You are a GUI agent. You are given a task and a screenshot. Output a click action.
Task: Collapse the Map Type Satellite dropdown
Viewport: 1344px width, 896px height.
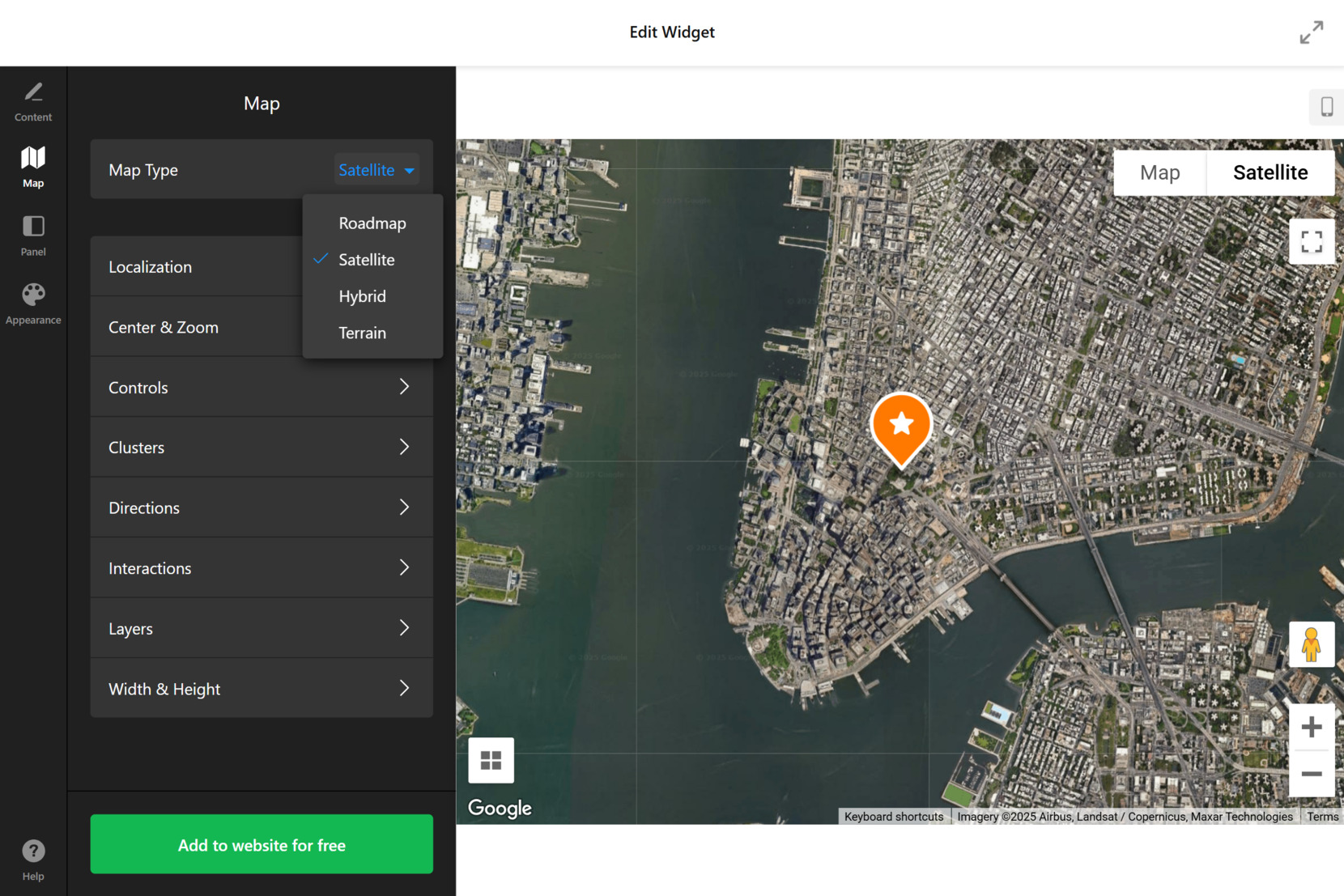pos(376,170)
